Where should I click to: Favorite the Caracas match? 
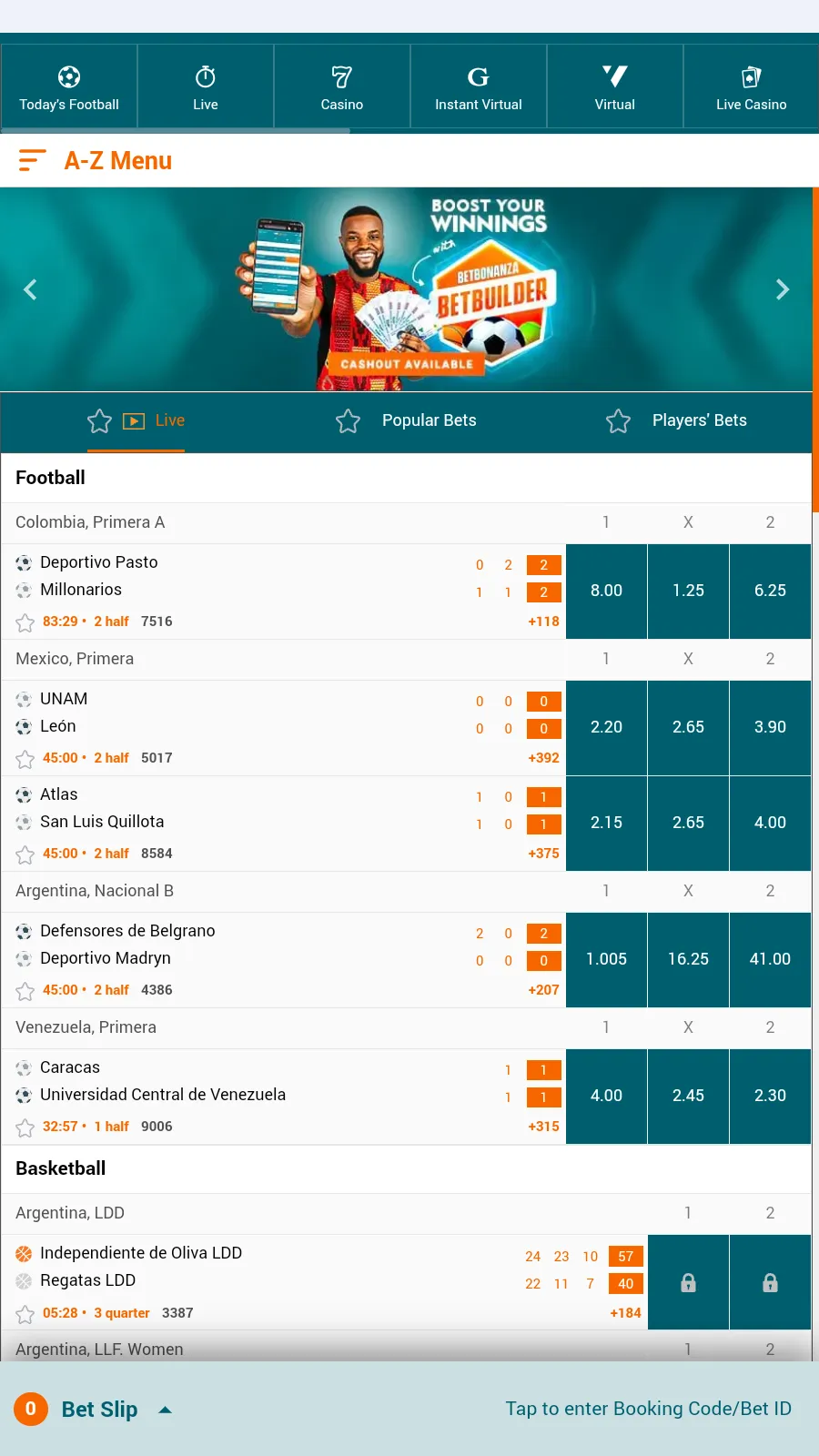click(25, 1127)
